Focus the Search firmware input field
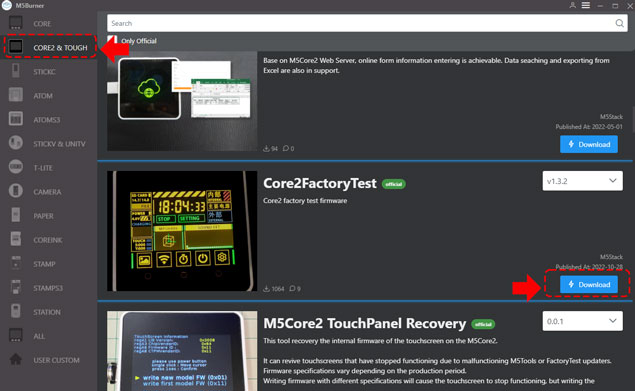Image resolution: width=635 pixels, height=391 pixels. coord(367,23)
